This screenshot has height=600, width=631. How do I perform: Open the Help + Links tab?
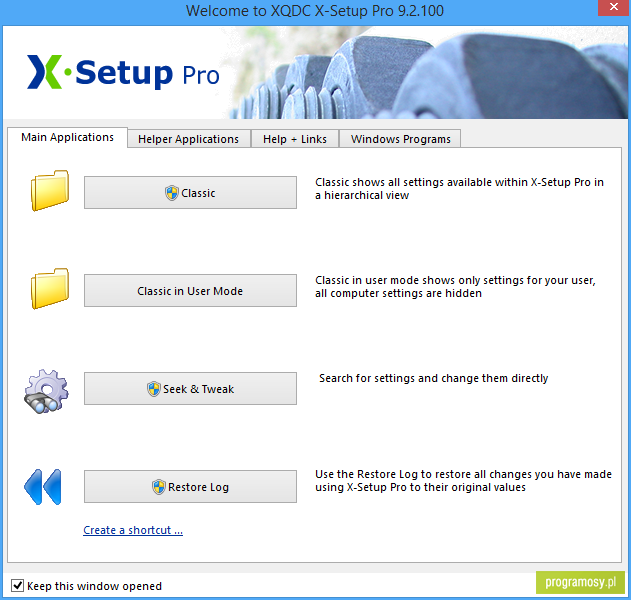295,139
